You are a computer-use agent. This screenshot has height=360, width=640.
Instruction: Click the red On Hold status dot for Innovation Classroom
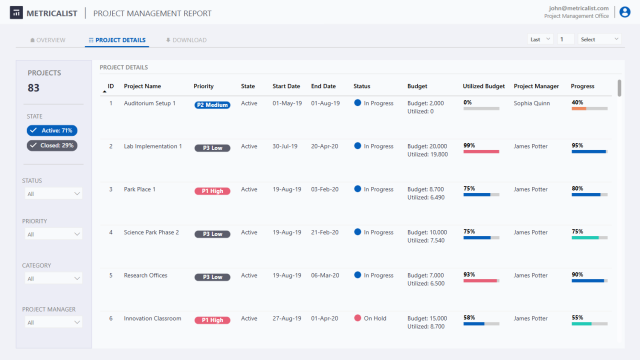coord(358,318)
